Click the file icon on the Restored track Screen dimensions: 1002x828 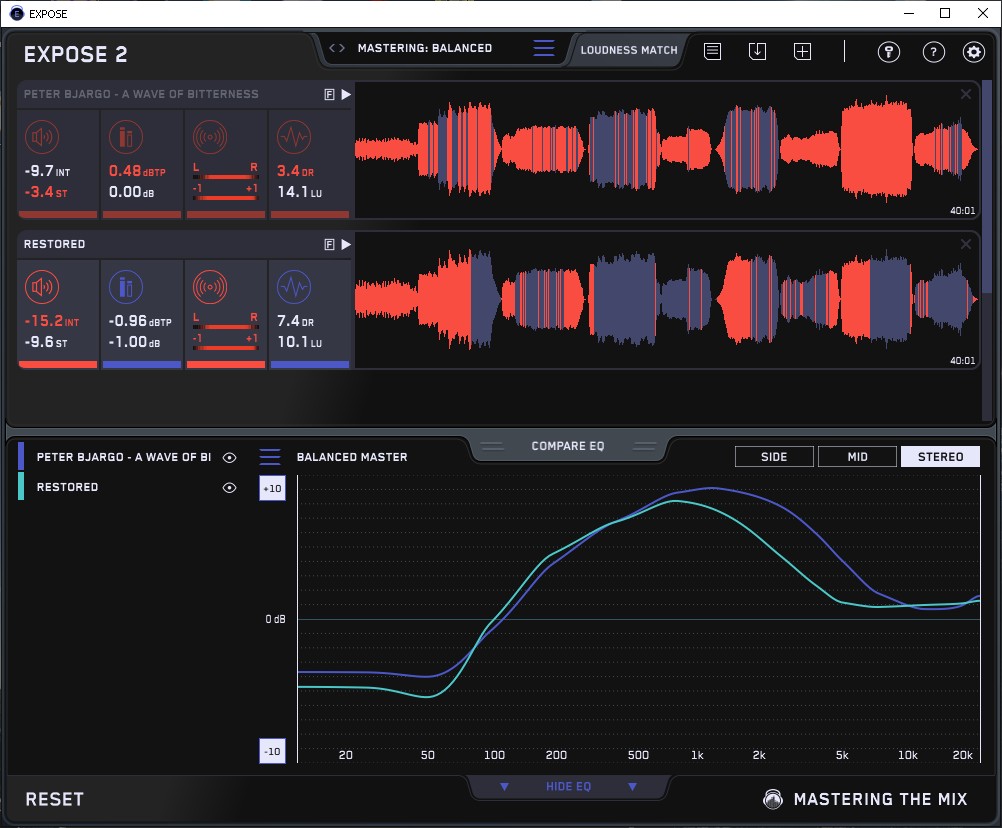click(329, 244)
